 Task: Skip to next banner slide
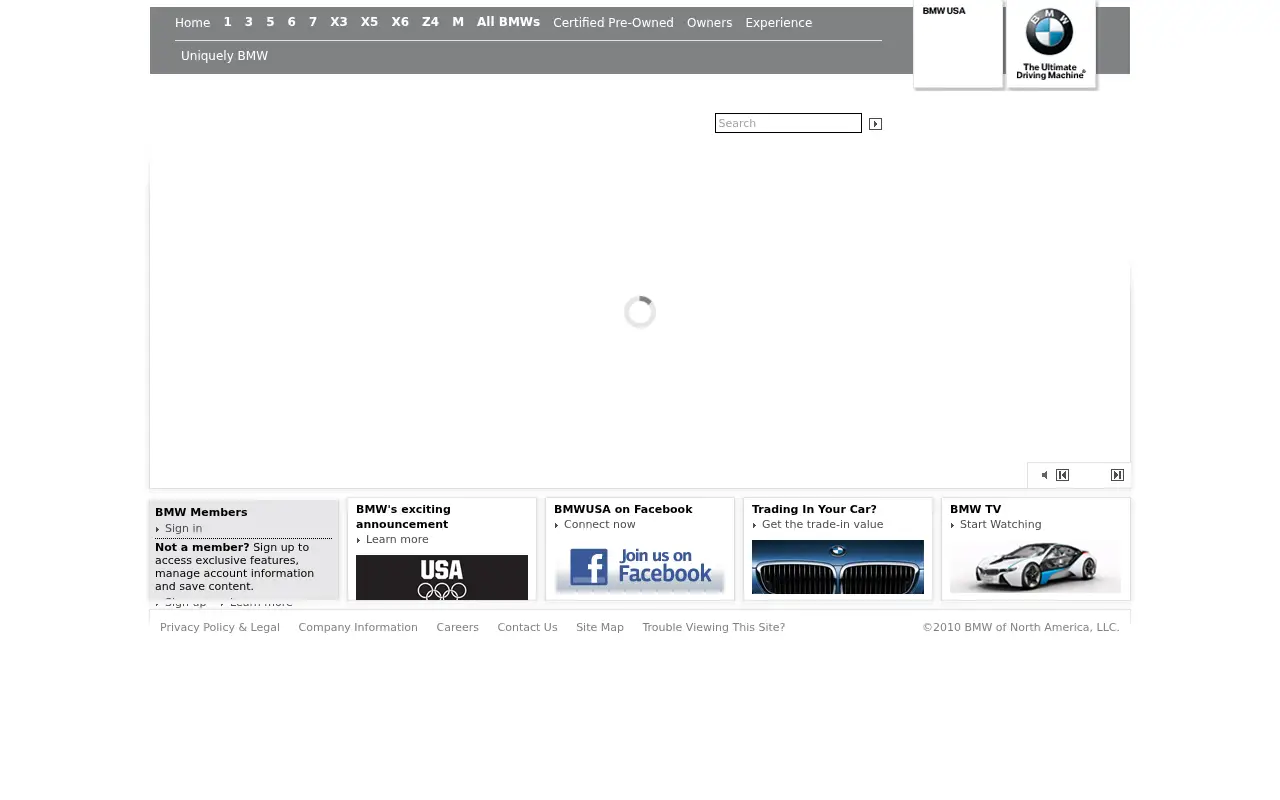click(x=1117, y=475)
